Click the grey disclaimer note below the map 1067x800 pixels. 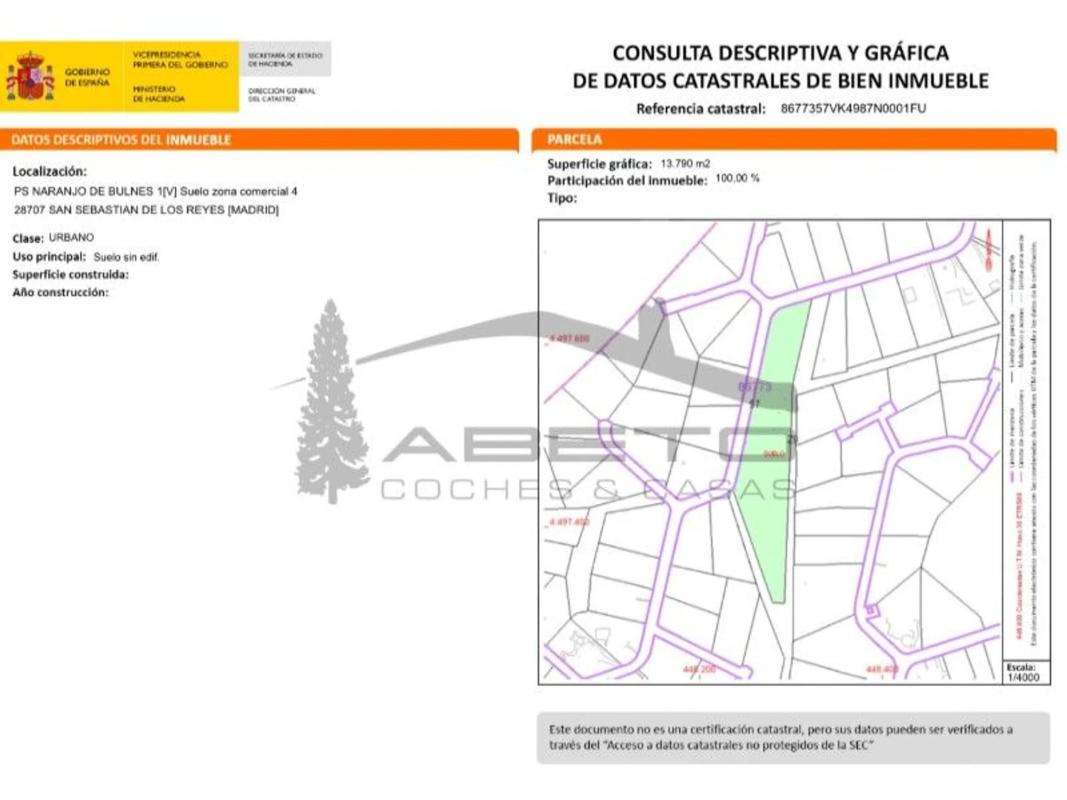(x=793, y=737)
